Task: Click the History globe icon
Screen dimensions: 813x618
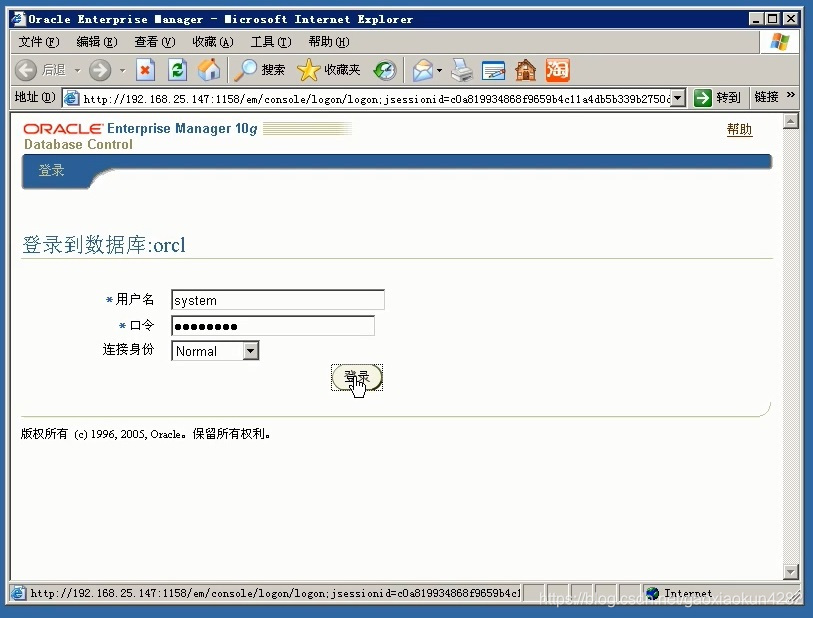Action: 383,69
